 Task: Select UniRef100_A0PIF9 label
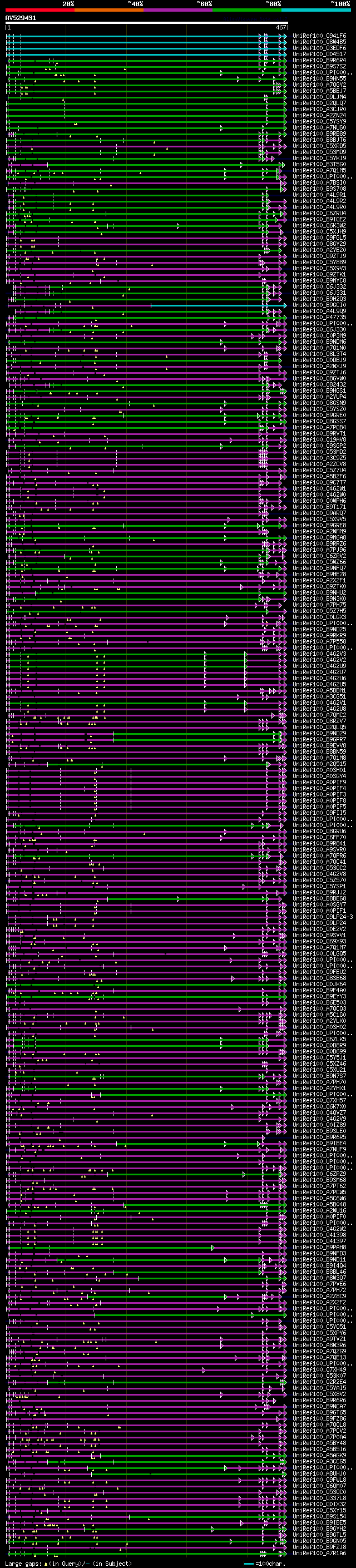[x=319, y=782]
